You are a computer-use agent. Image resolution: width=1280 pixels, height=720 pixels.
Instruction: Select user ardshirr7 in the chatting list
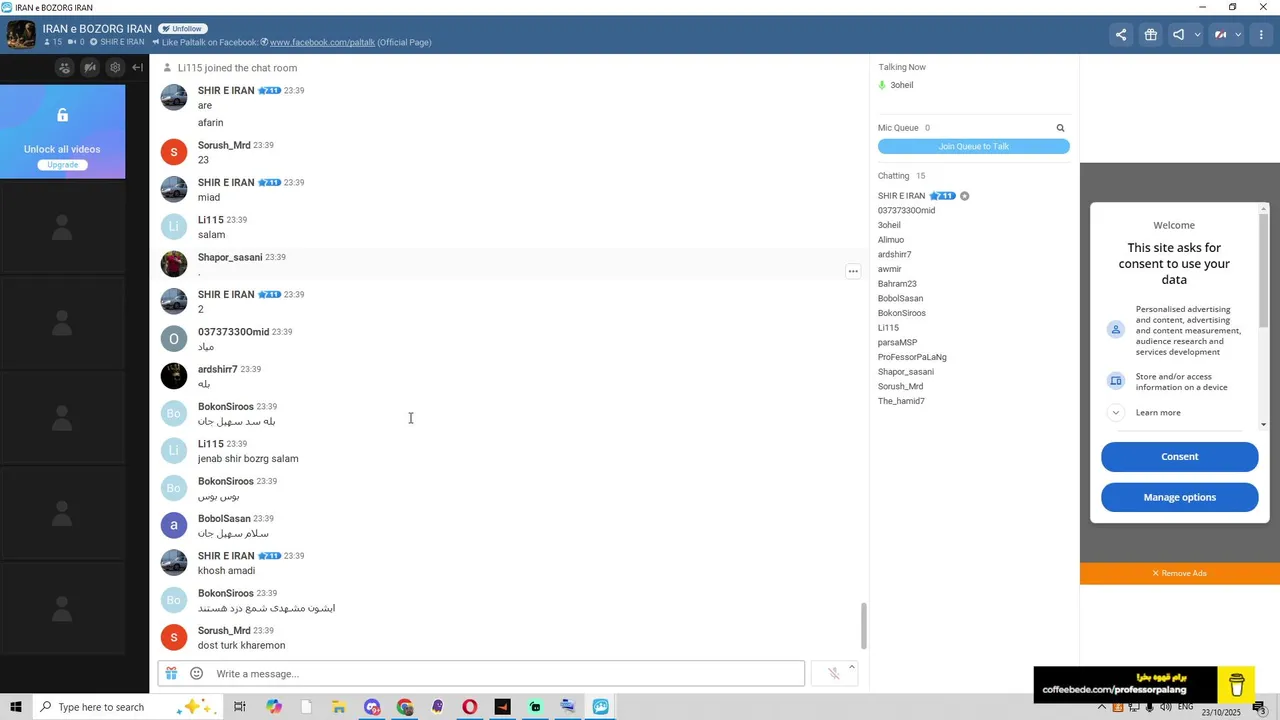[895, 255]
